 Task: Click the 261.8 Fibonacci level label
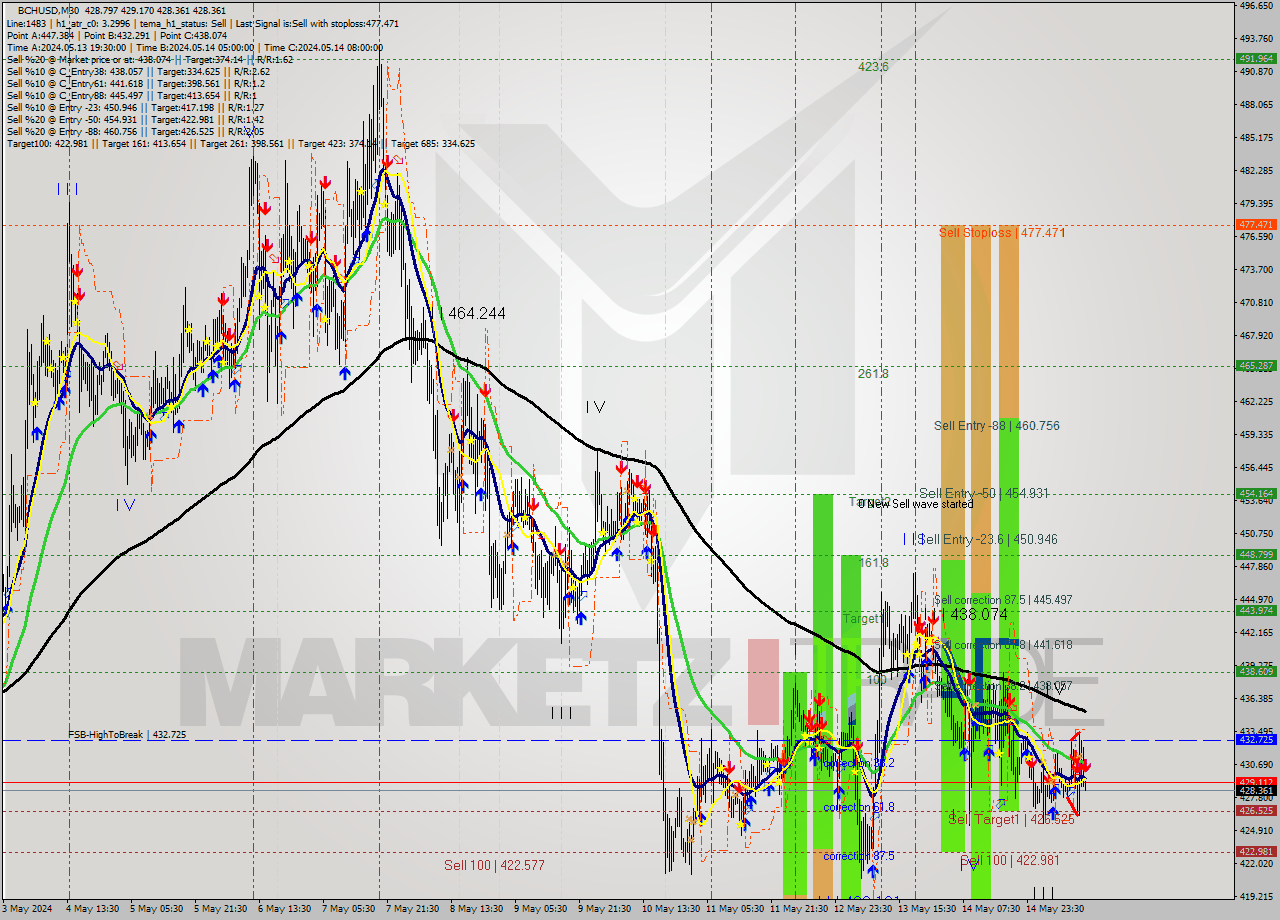click(873, 374)
